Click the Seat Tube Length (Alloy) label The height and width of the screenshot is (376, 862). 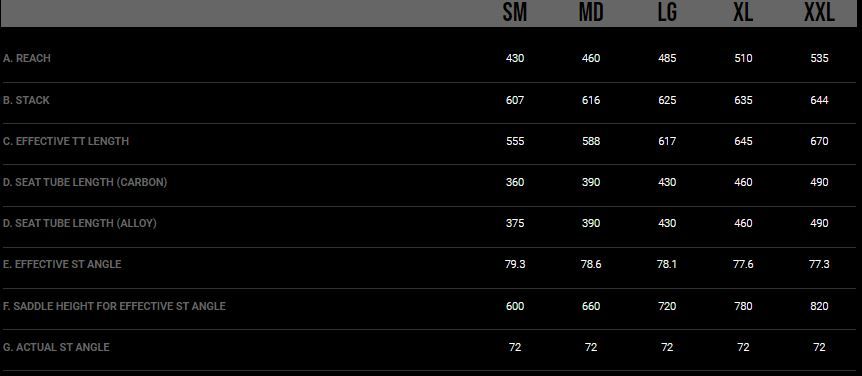click(80, 223)
